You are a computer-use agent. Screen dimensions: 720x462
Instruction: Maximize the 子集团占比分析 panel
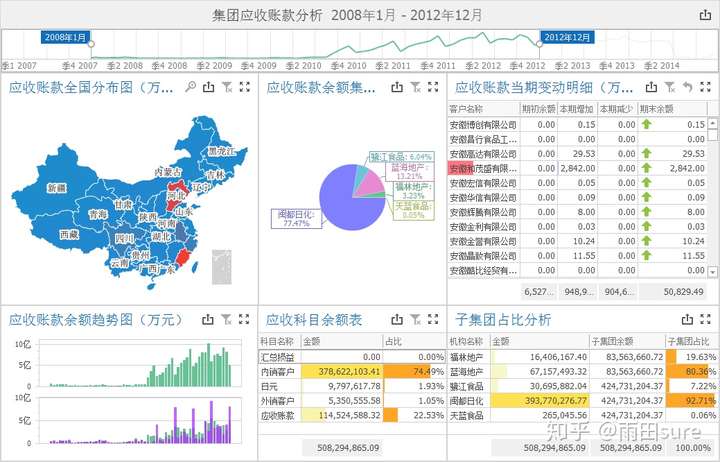pos(705,319)
